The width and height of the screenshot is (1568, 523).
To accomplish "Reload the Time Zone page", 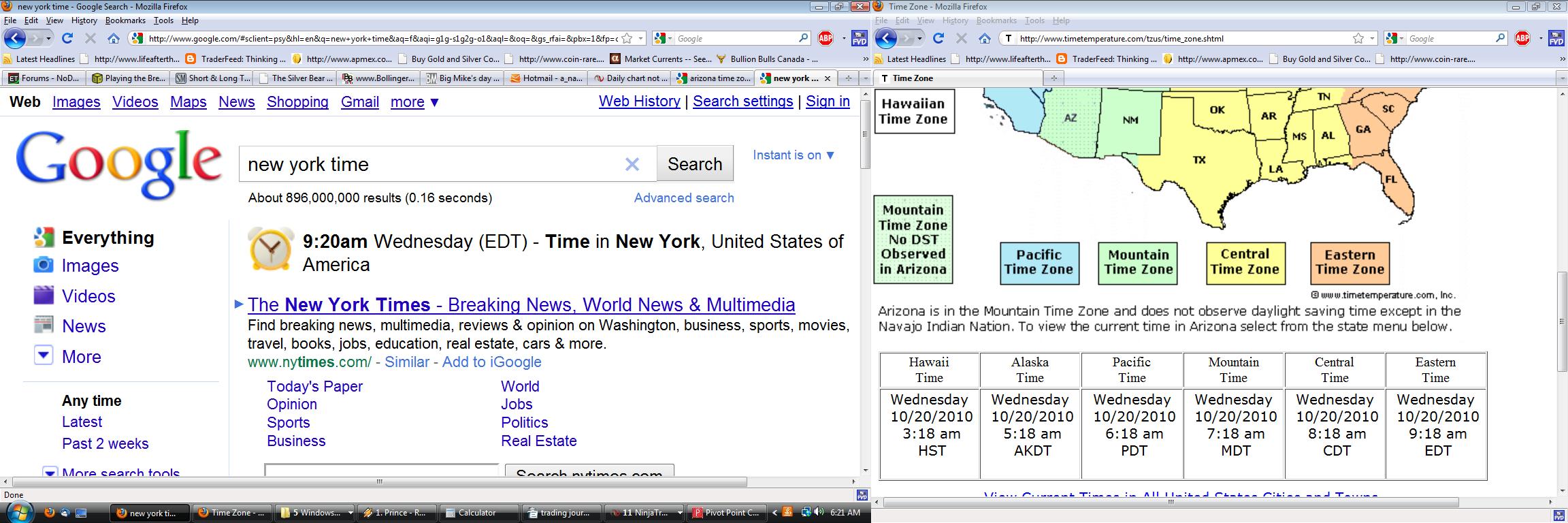I will point(938,38).
